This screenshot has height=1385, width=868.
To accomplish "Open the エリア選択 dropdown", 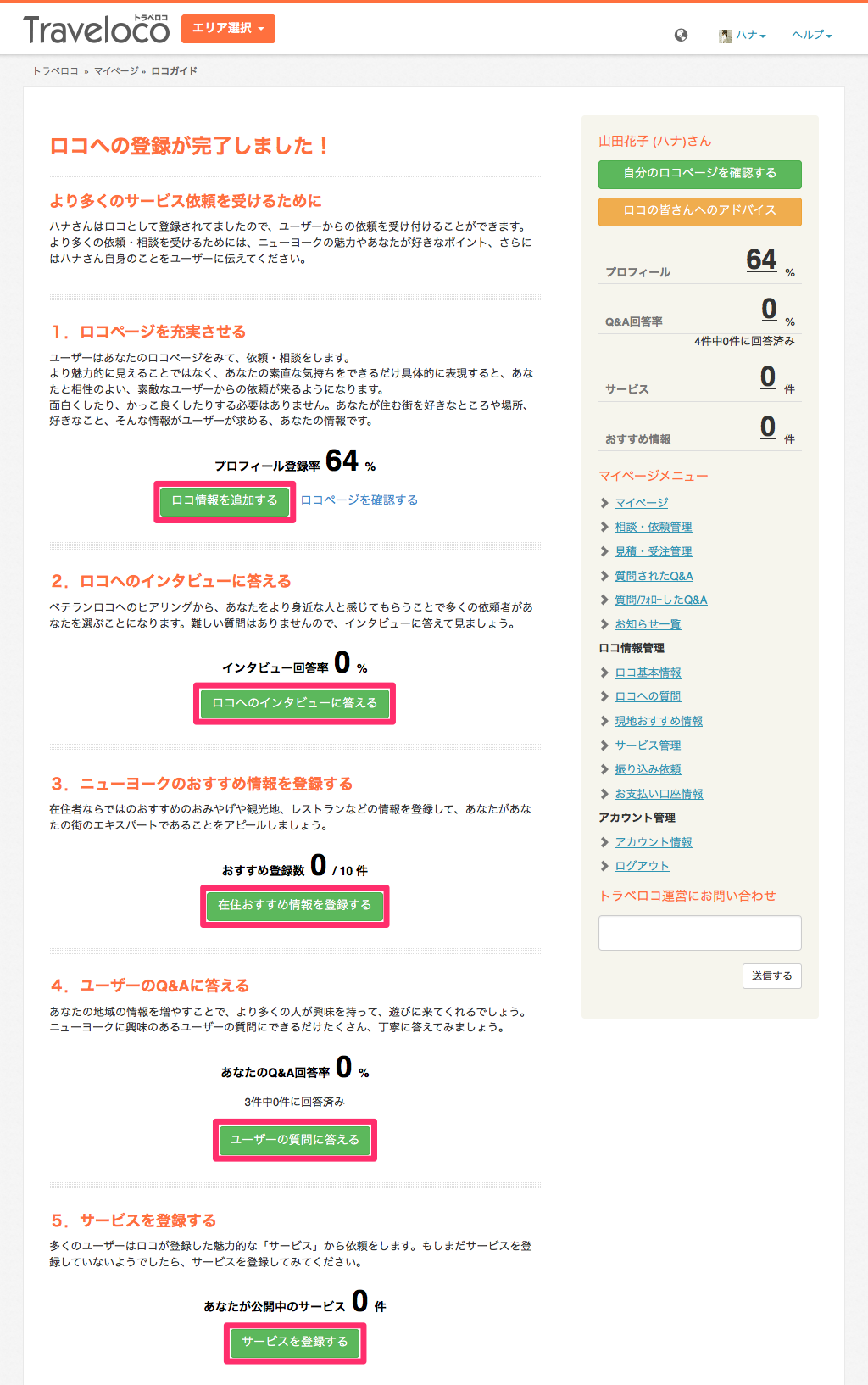I will 228,28.
